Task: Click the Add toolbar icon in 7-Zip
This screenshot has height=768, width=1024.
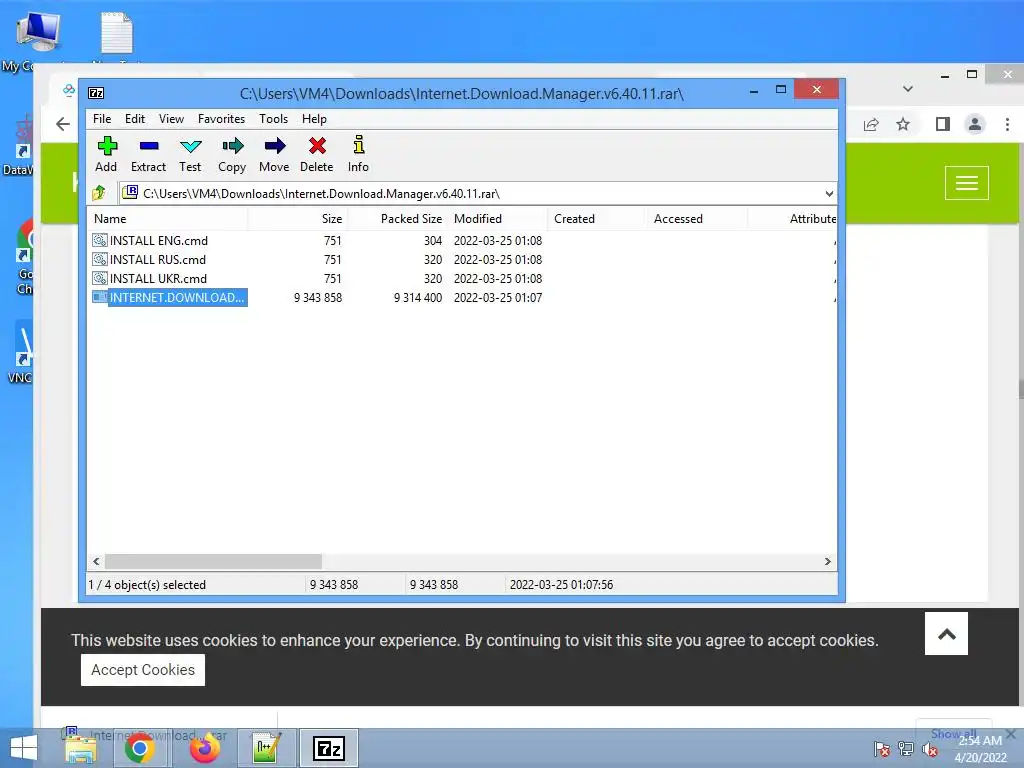Action: point(106,154)
